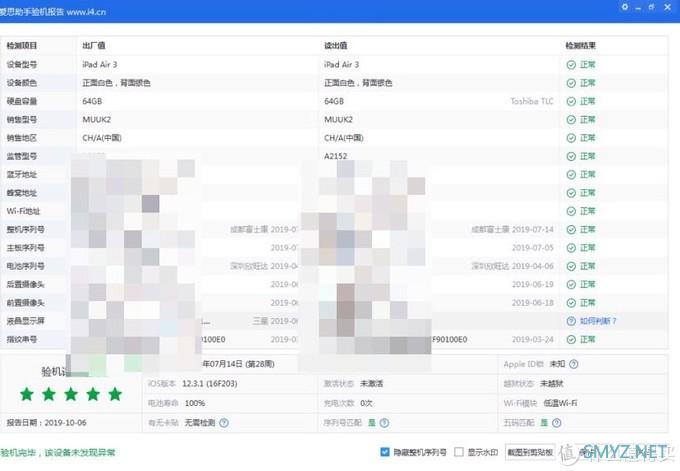Viewport: 680px width, 471px height.
Task: Click the green check icon for 主板序列号 row
Action: pyautogui.click(x=571, y=248)
